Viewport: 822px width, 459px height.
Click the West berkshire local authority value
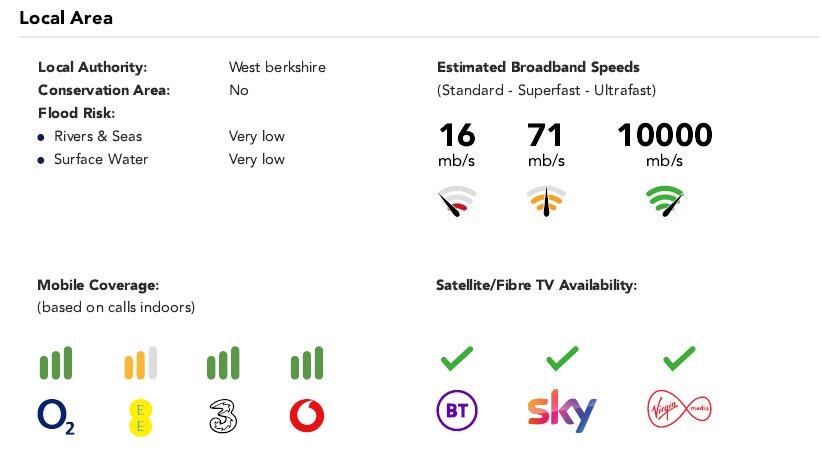tap(277, 67)
